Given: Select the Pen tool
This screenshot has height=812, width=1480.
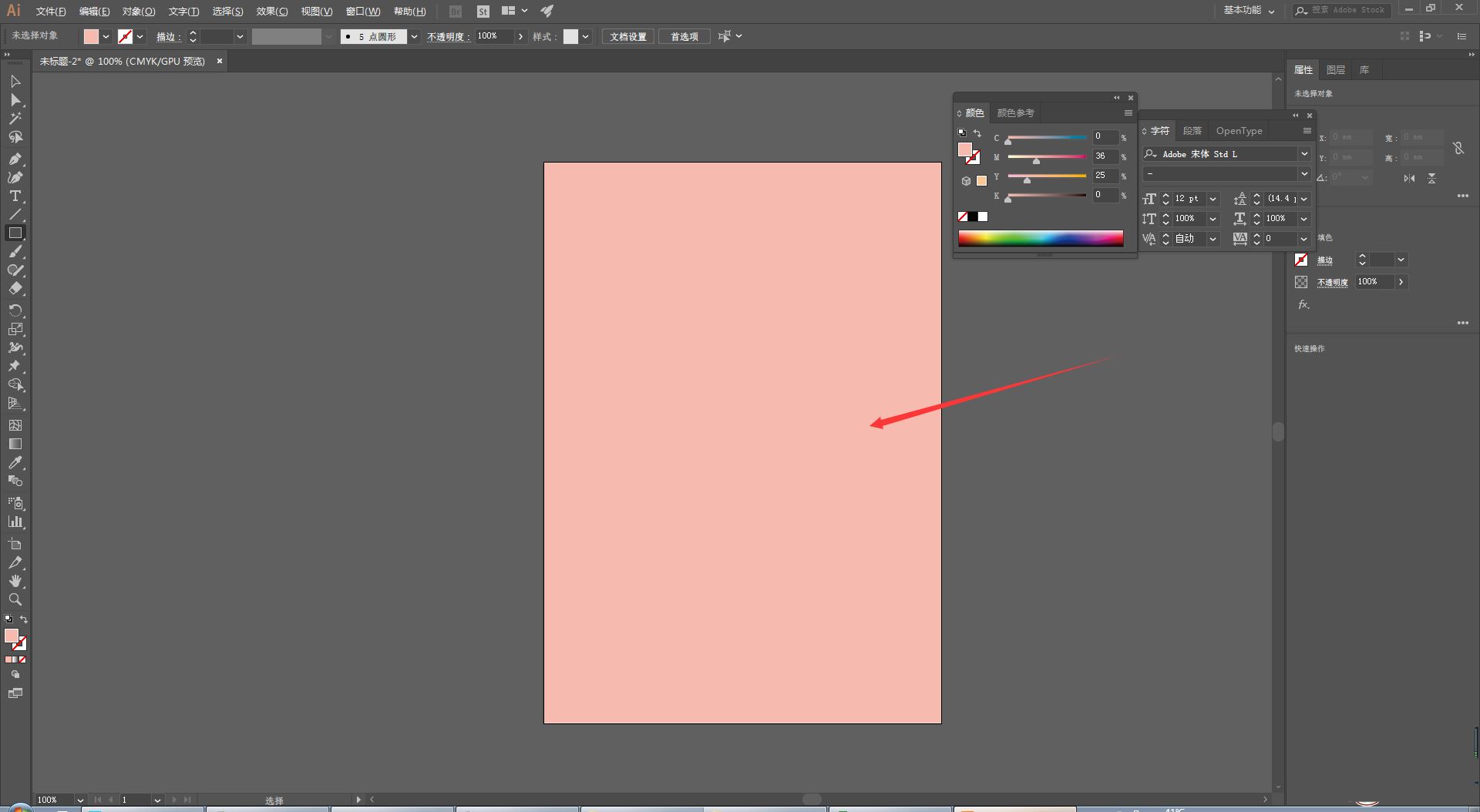Looking at the screenshot, I should (x=15, y=159).
